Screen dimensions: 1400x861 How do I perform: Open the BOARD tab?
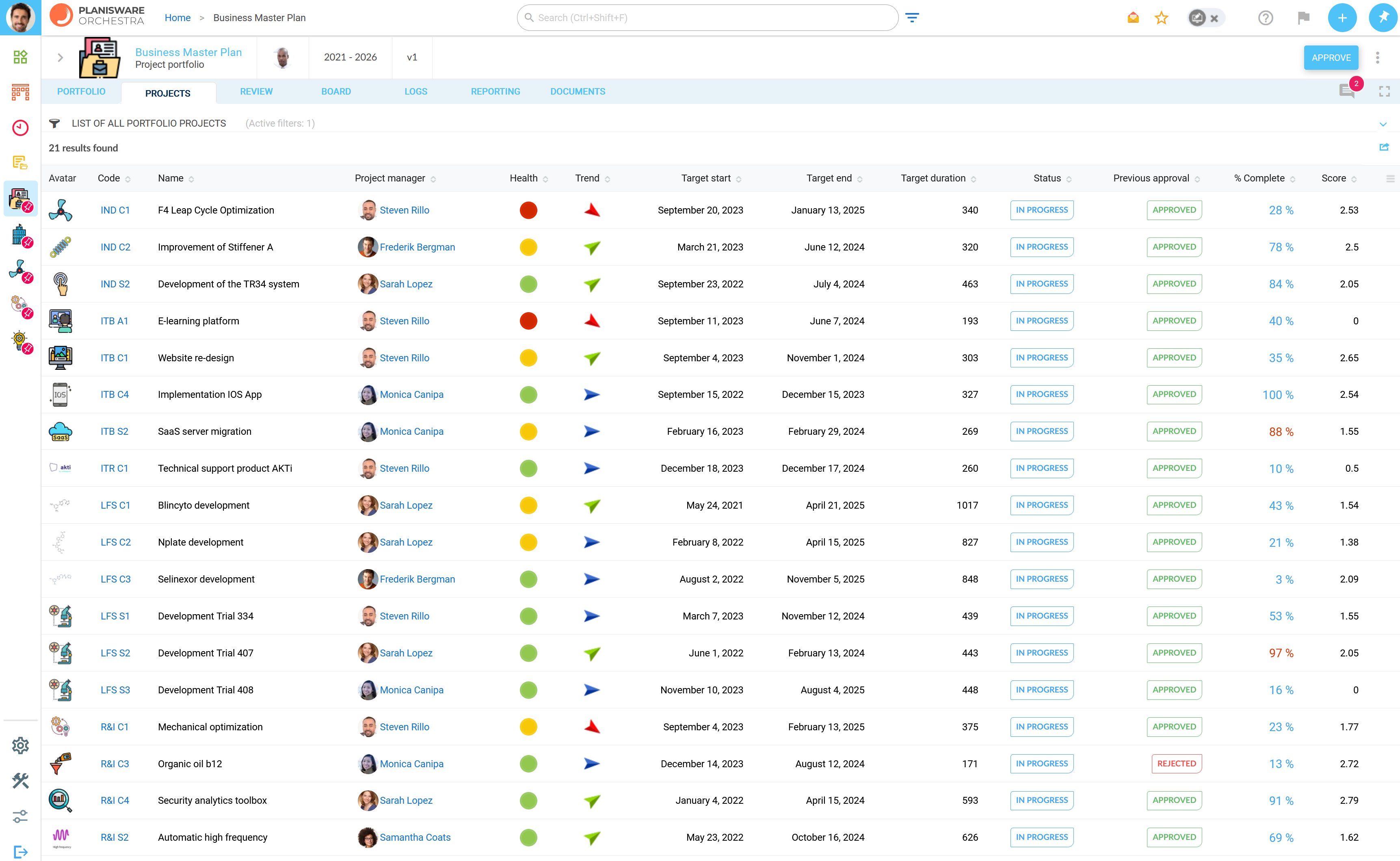tap(336, 91)
